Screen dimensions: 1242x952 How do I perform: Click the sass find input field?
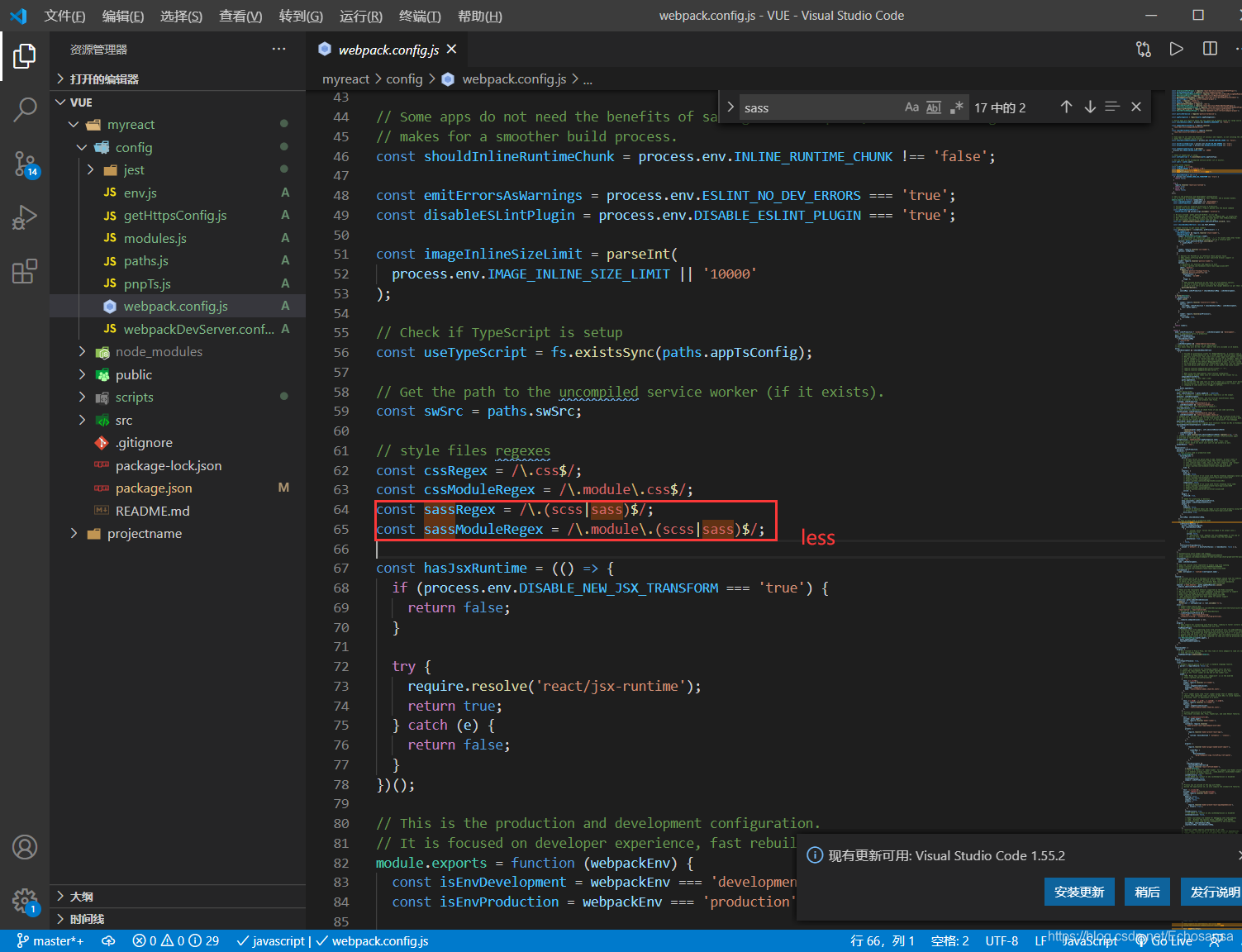coord(818,108)
